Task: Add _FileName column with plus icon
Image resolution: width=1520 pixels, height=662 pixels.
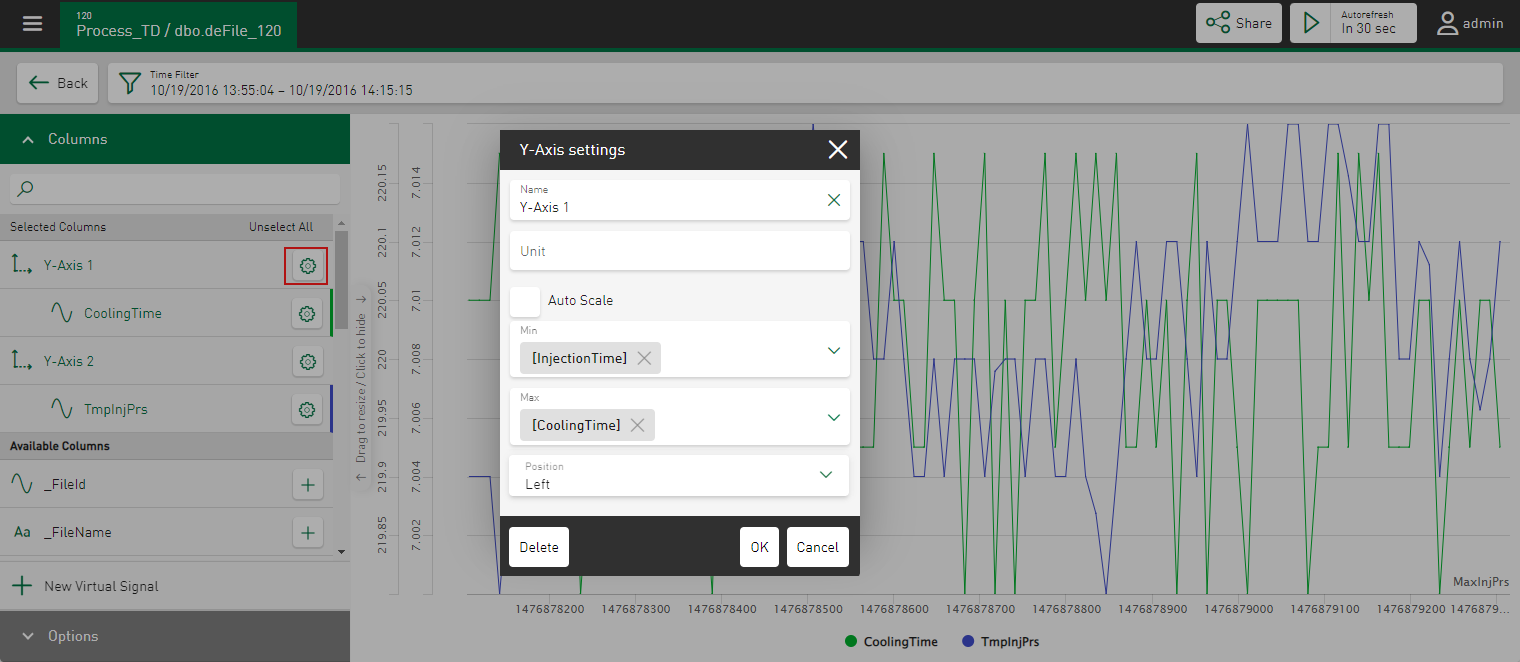Action: (x=307, y=533)
